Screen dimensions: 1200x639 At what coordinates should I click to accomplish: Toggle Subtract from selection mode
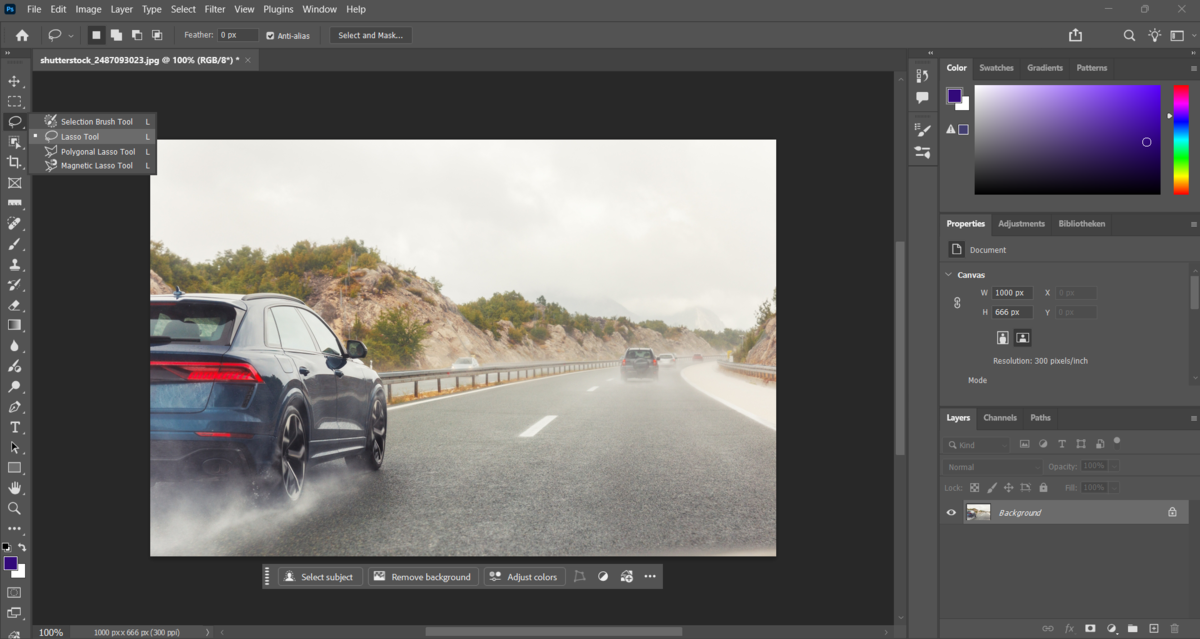(x=136, y=35)
